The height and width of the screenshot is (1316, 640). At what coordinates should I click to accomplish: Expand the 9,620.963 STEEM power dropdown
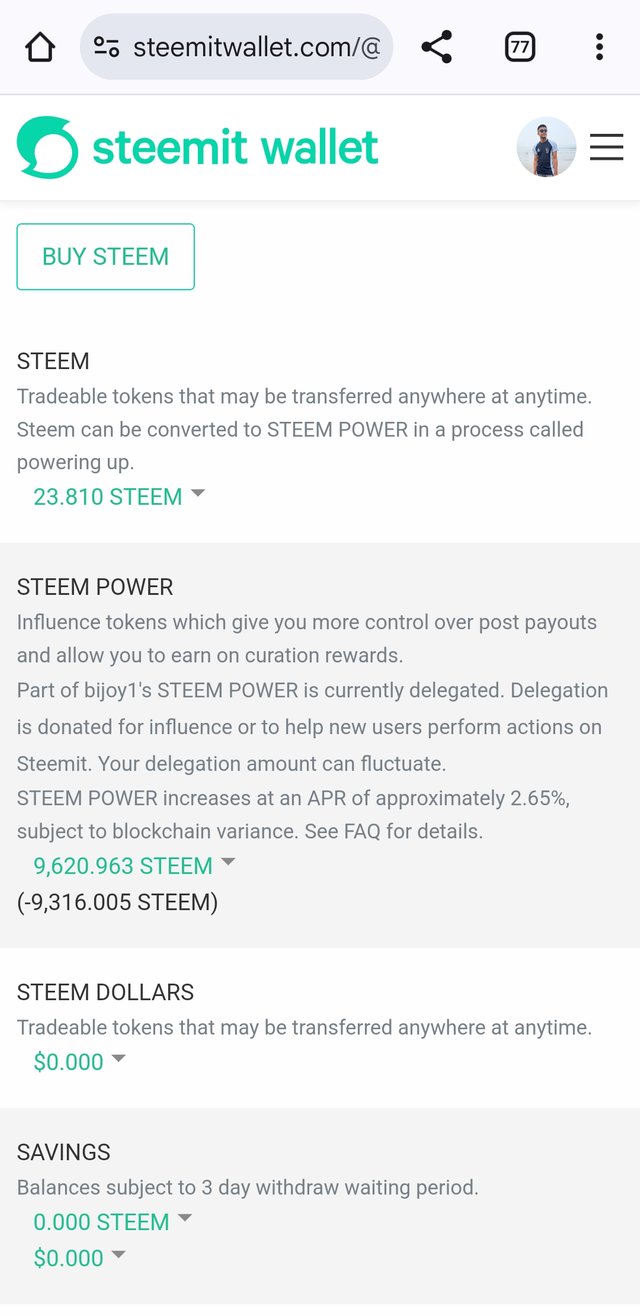tap(134, 866)
